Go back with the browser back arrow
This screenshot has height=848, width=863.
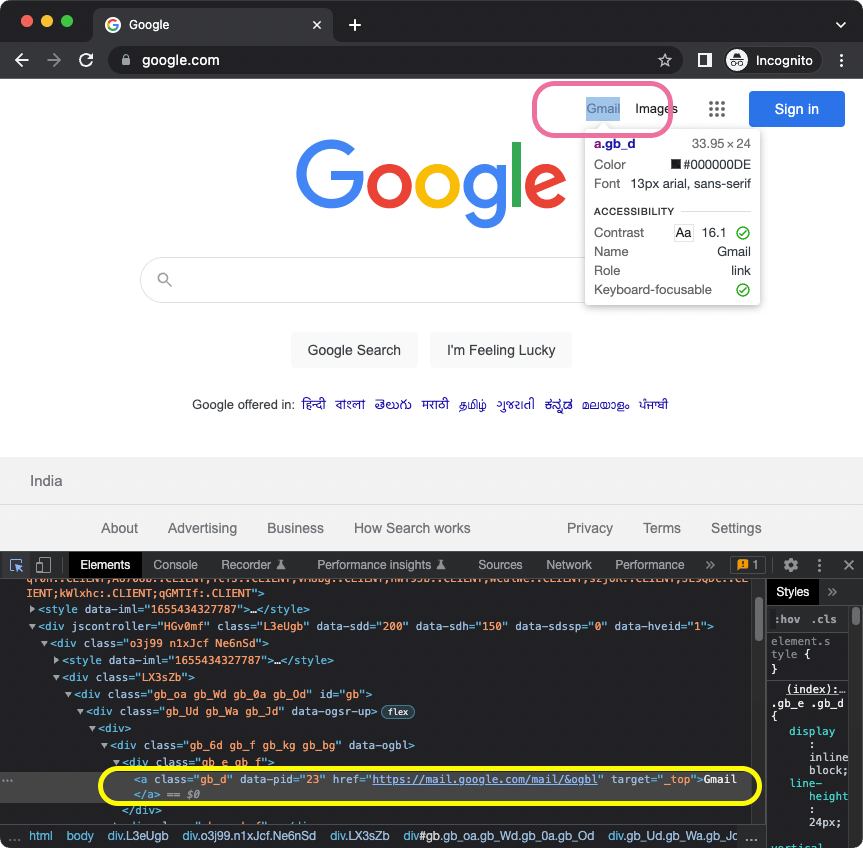22,60
